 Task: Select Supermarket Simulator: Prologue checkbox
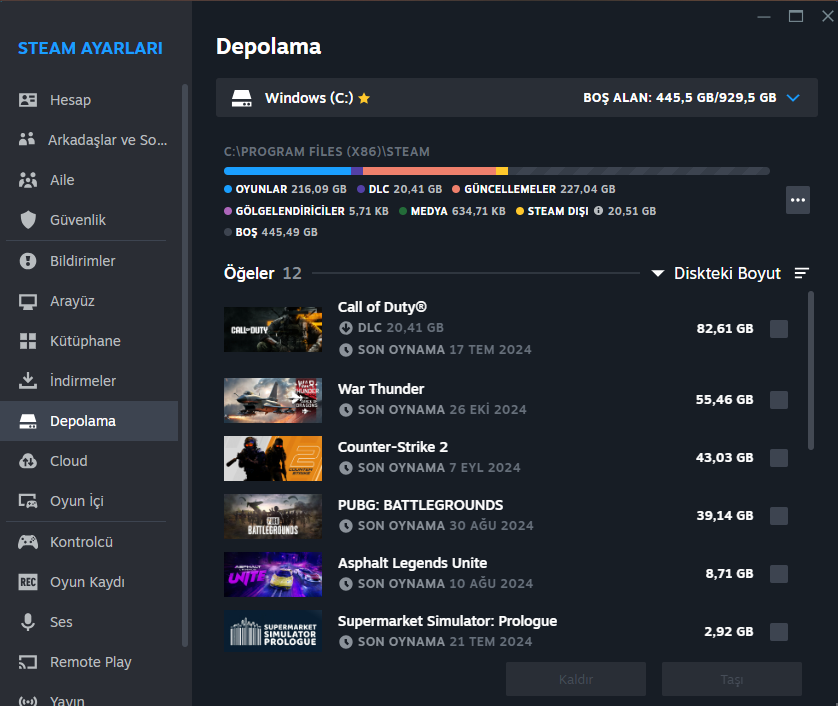pyautogui.click(x=779, y=632)
